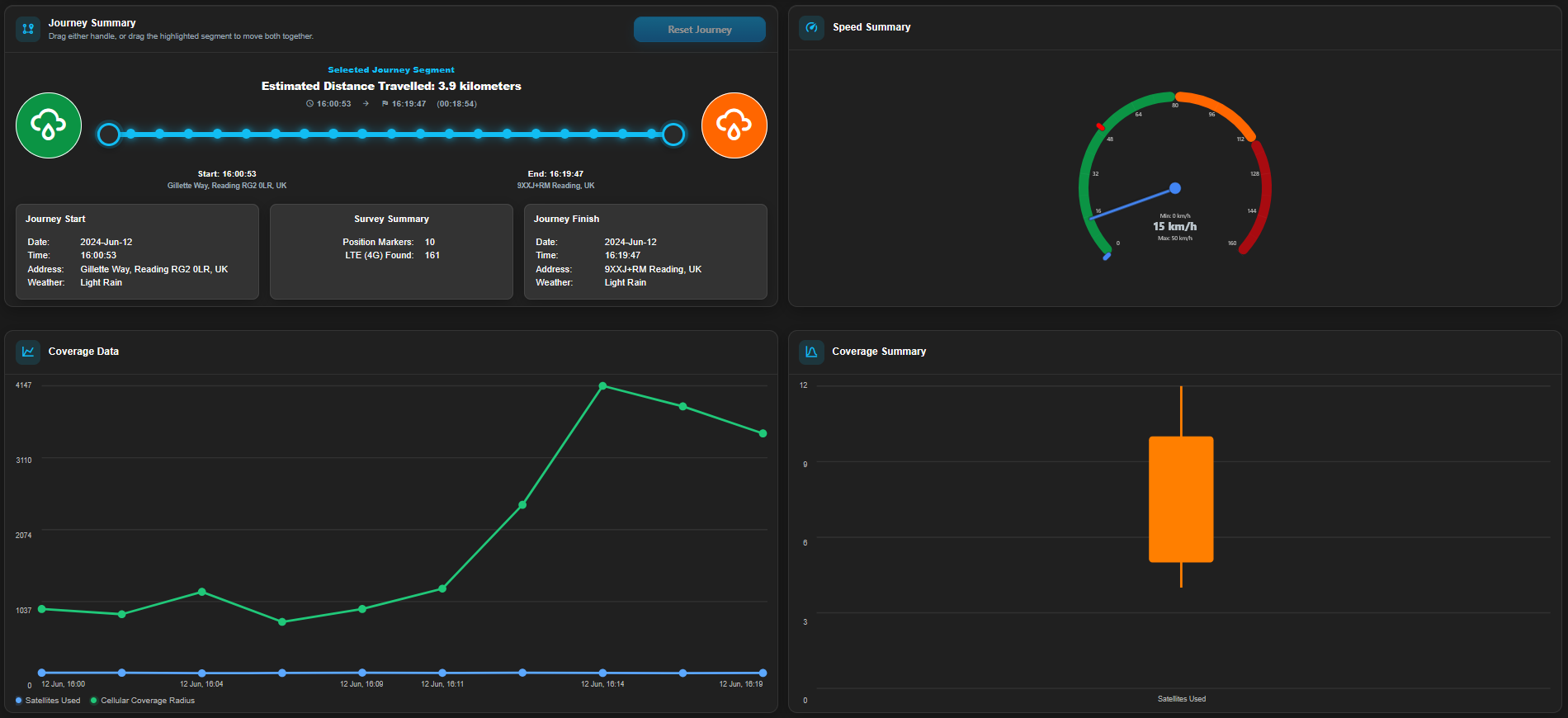The image size is (1568, 718).
Task: Click the Position Markers value 10
Action: coord(430,242)
